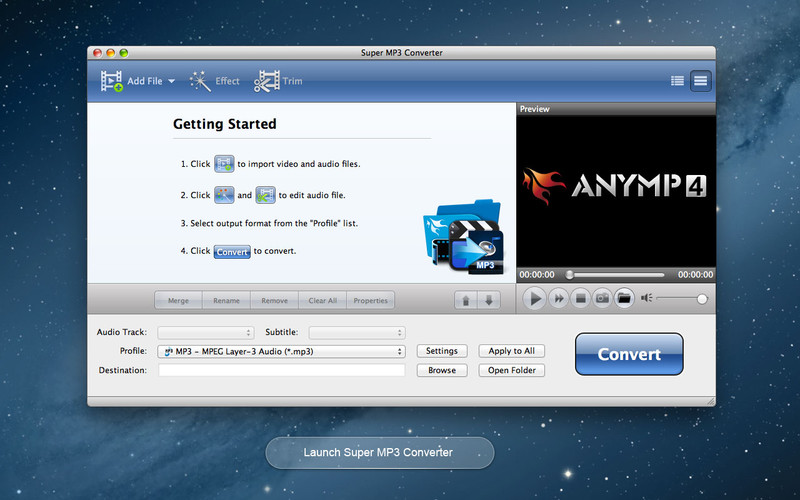Click the Remove button
Viewport: 800px width, 500px height.
[x=274, y=301]
